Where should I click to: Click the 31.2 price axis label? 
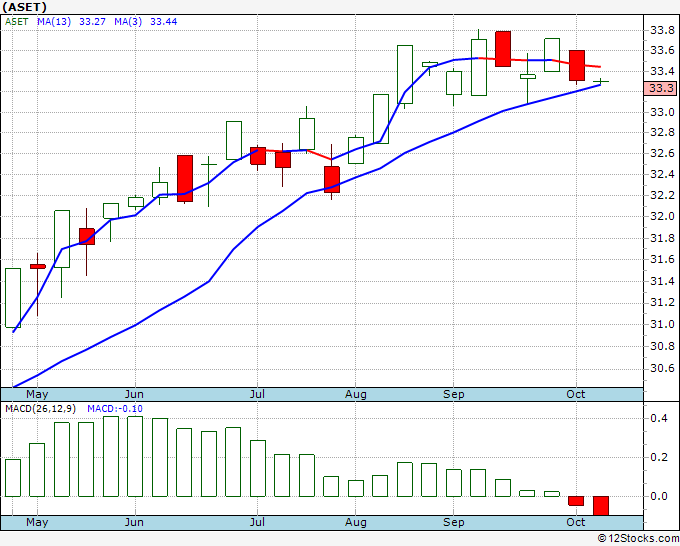click(x=662, y=302)
